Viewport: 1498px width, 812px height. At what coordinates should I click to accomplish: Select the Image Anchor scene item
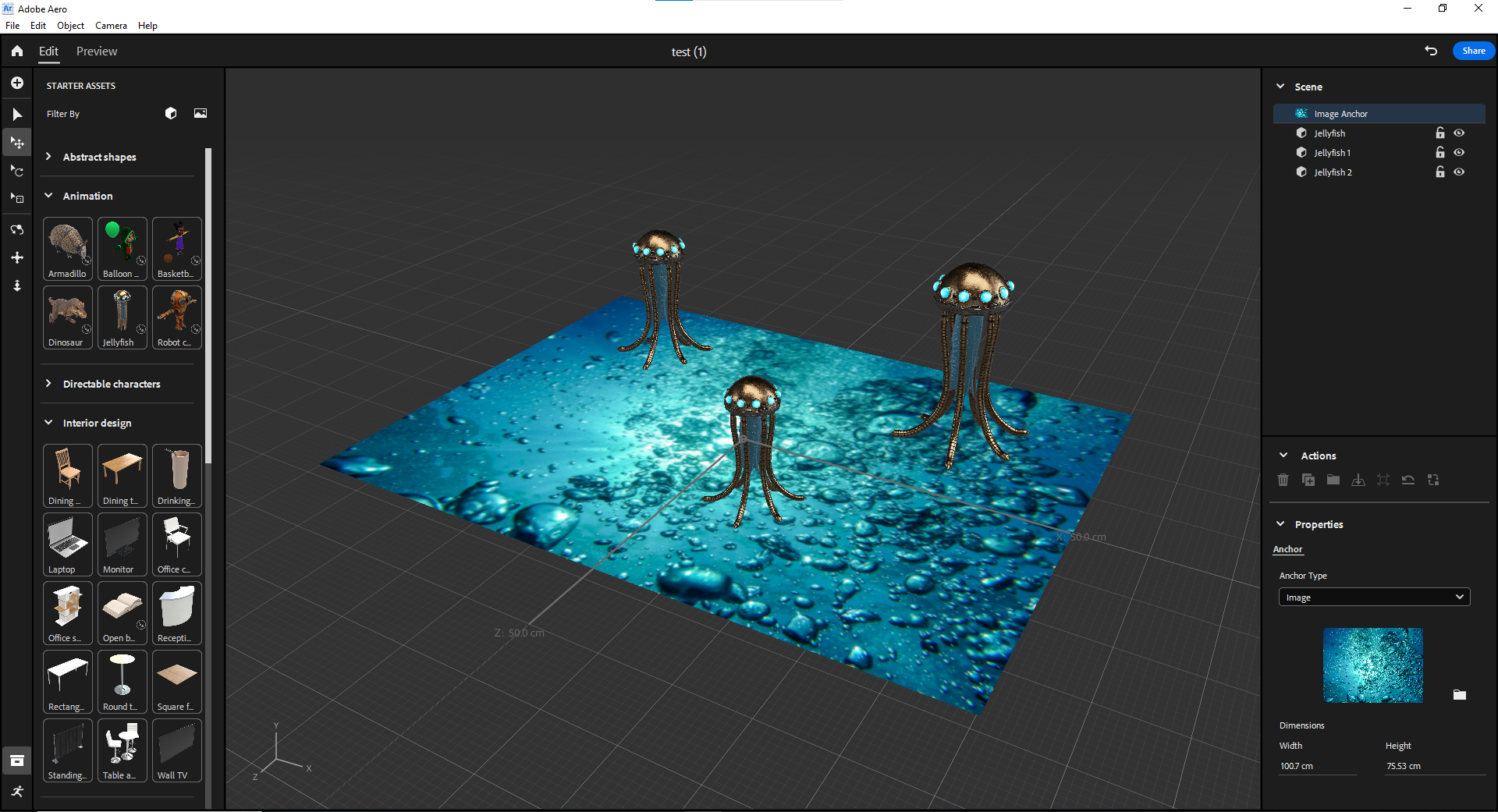[x=1340, y=114]
